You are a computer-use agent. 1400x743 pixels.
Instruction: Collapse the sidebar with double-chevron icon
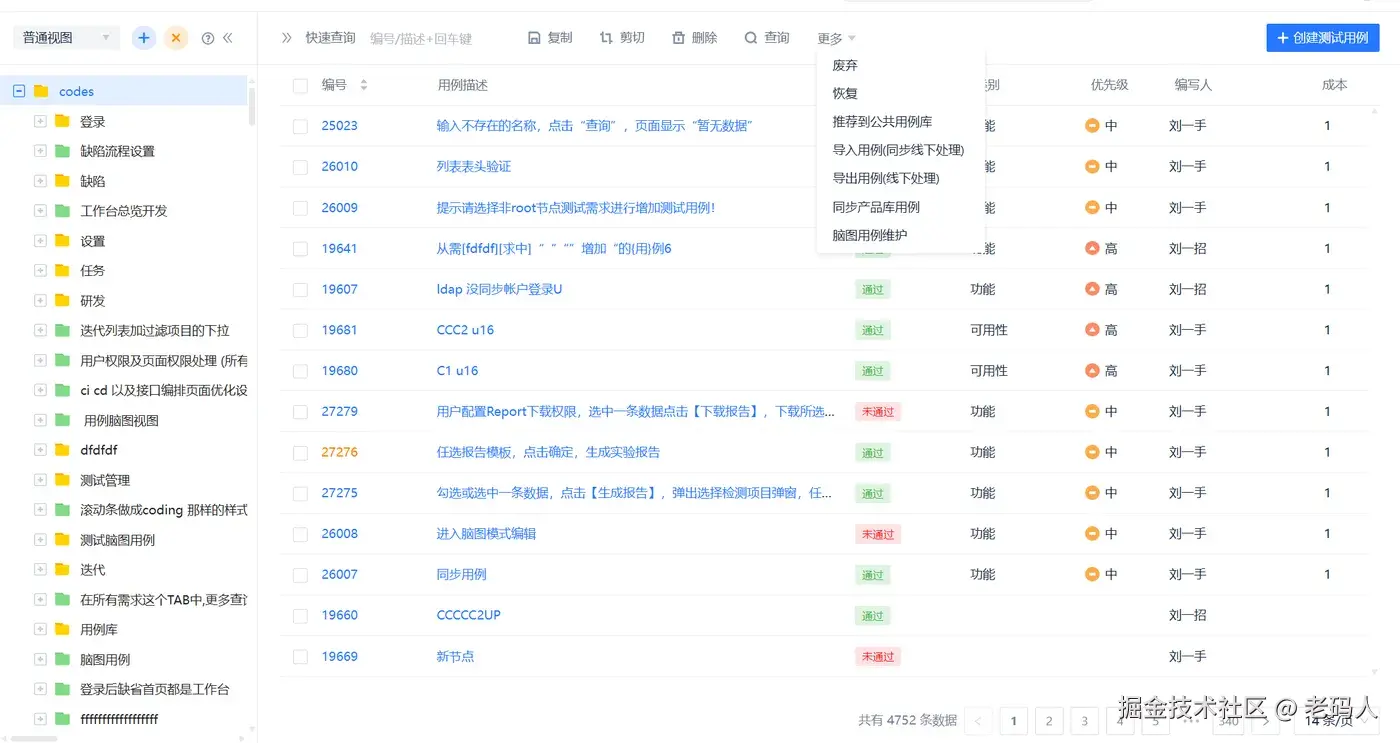(x=228, y=38)
